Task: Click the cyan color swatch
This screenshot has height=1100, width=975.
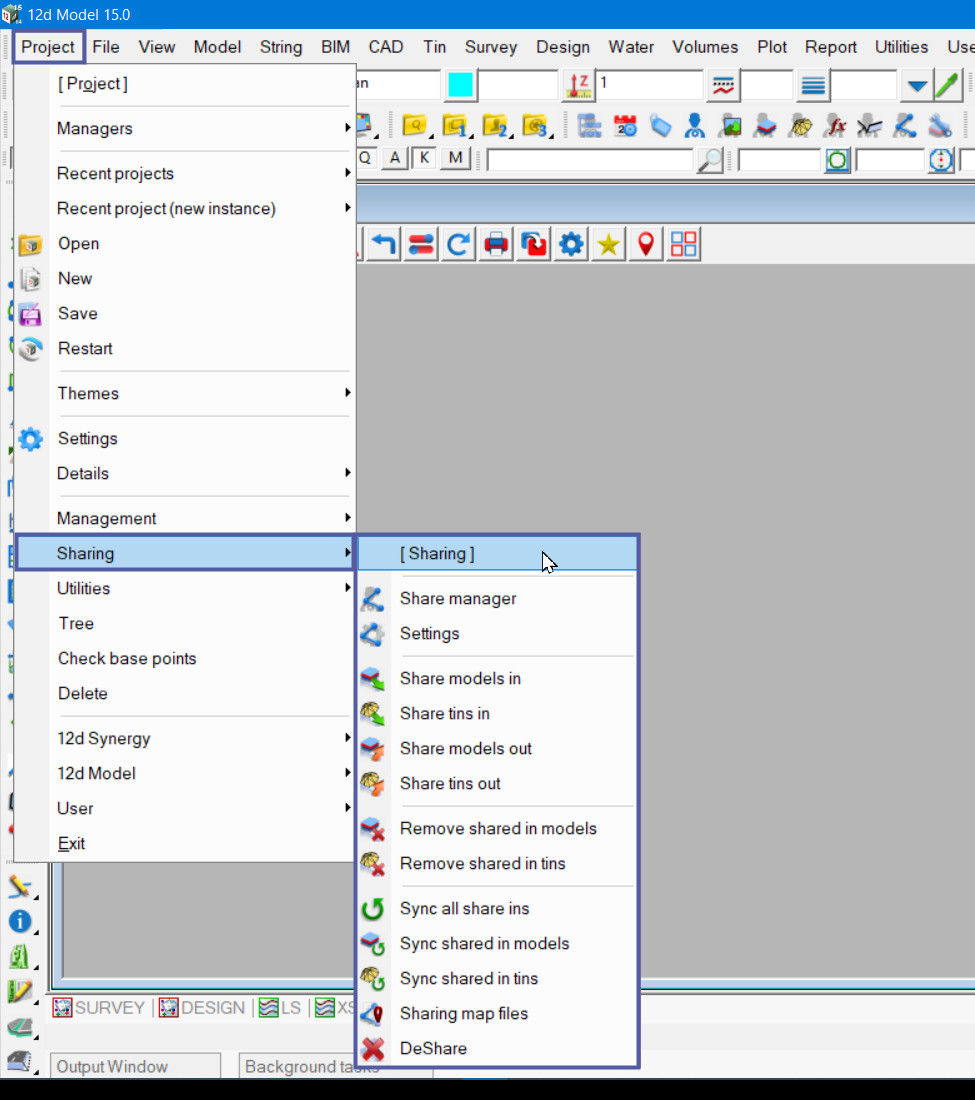Action: tap(460, 85)
